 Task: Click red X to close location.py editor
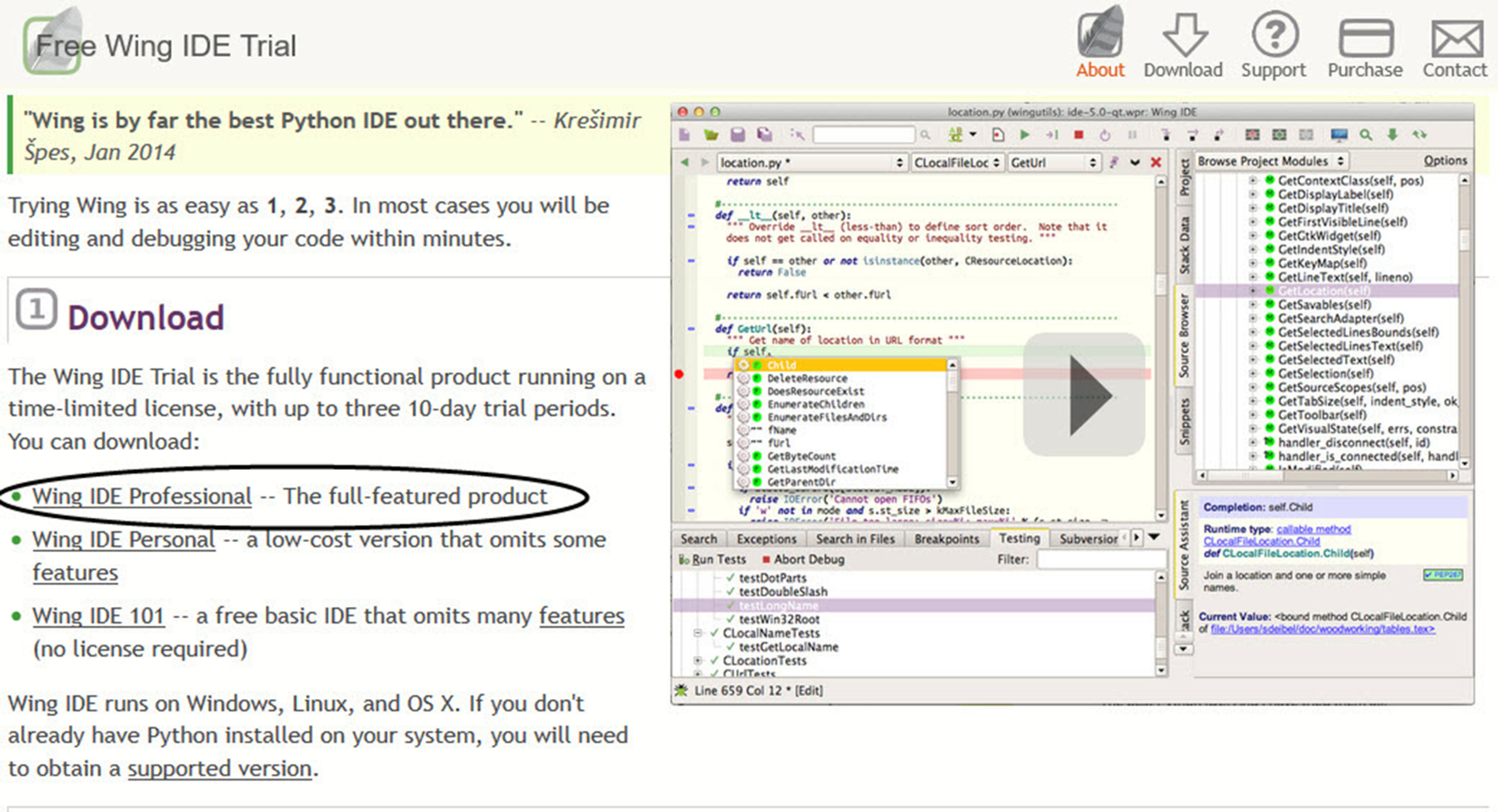coord(1156,163)
